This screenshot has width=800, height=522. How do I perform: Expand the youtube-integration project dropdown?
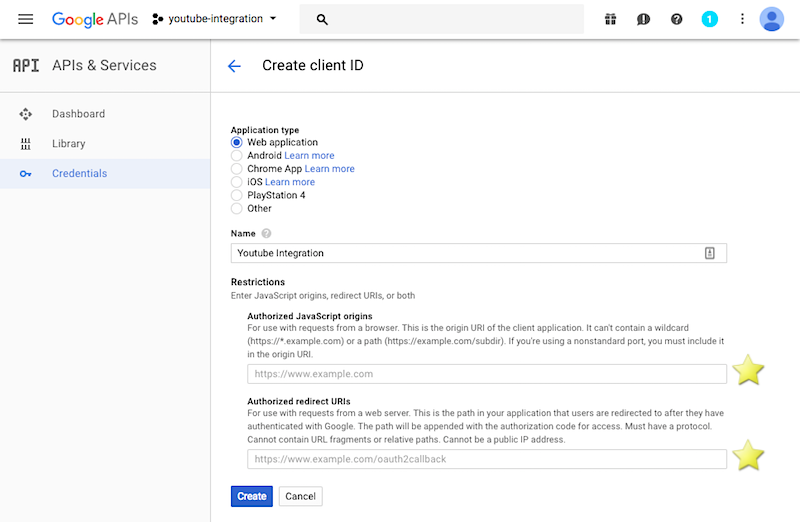[215, 19]
